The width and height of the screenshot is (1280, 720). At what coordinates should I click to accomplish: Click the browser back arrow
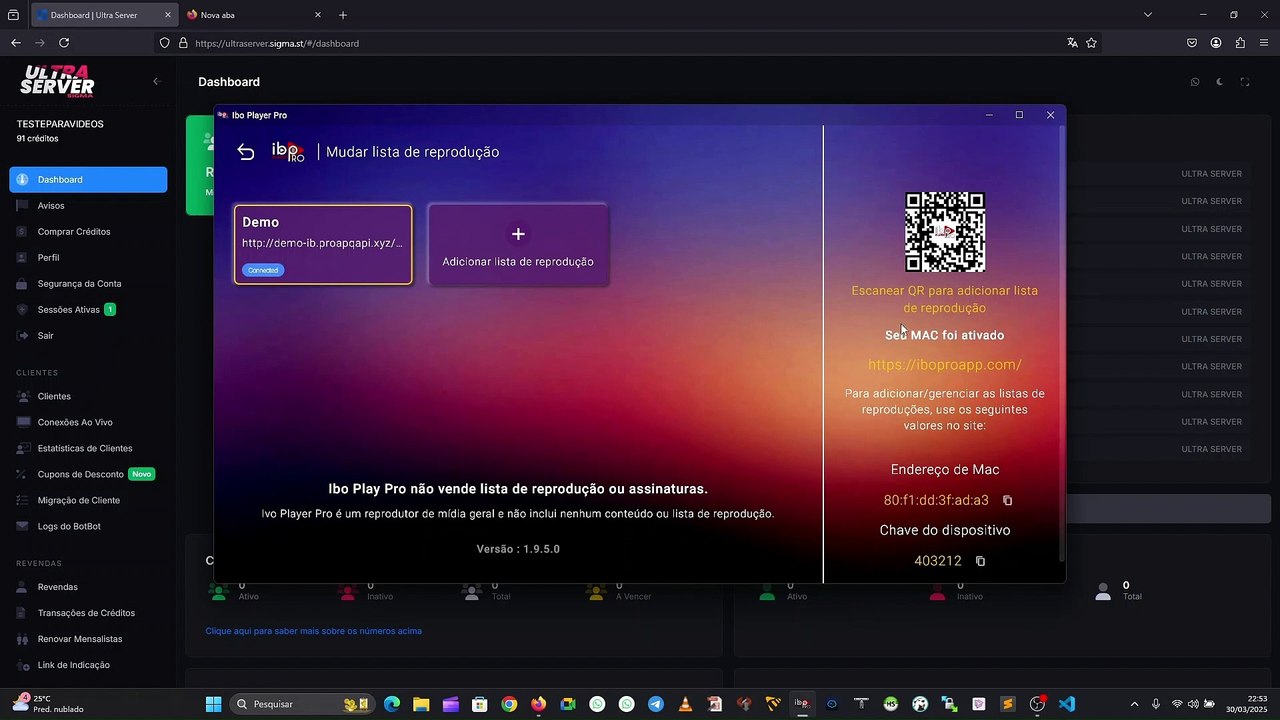pyautogui.click(x=15, y=43)
